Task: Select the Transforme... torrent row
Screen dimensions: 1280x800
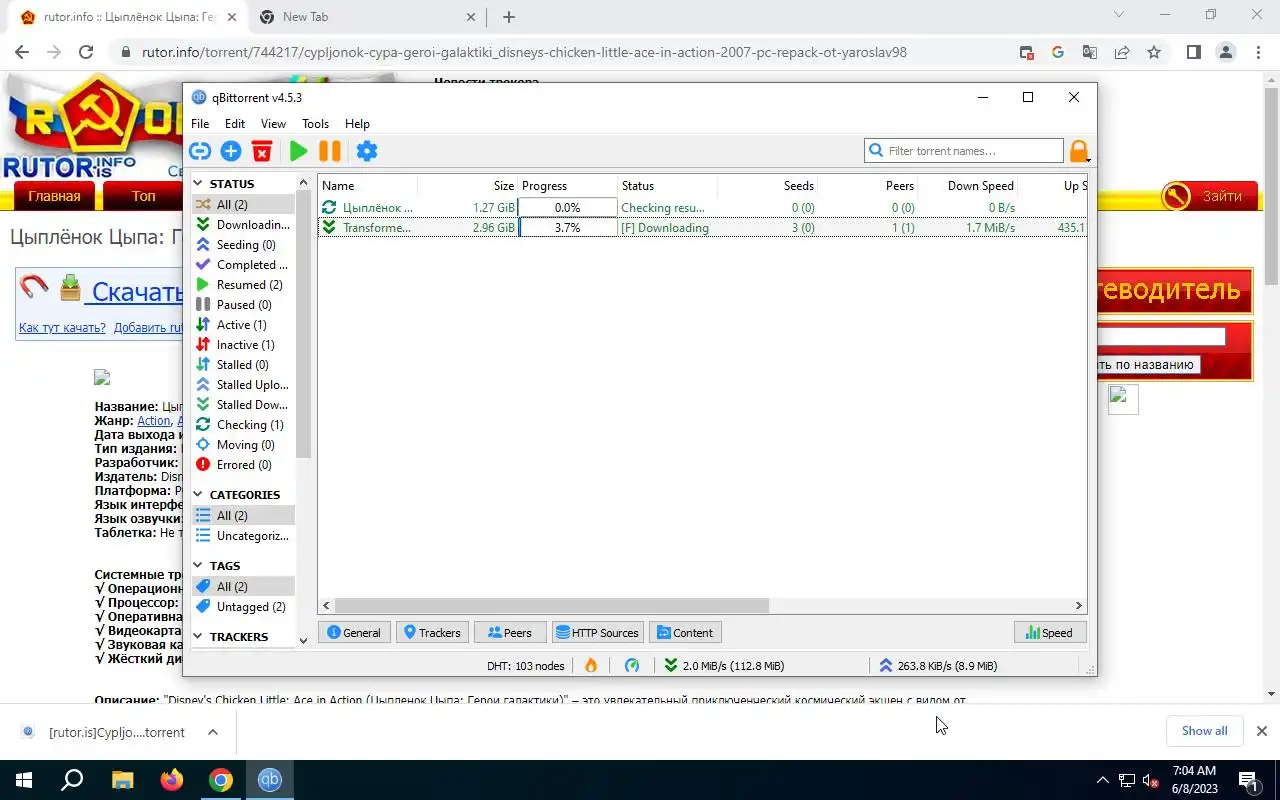Action: 702,228
